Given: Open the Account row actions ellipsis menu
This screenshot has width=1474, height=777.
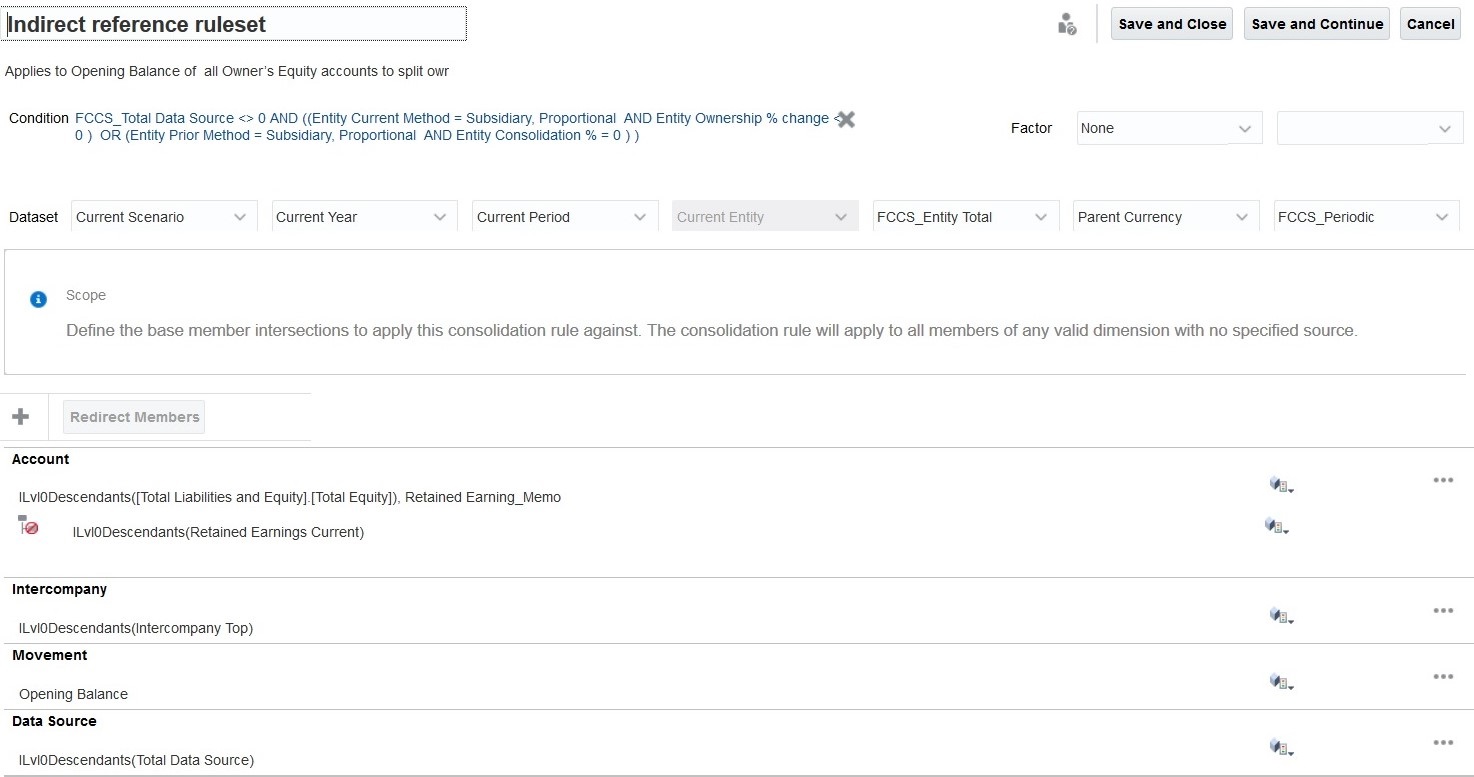Looking at the screenshot, I should tap(1442, 481).
